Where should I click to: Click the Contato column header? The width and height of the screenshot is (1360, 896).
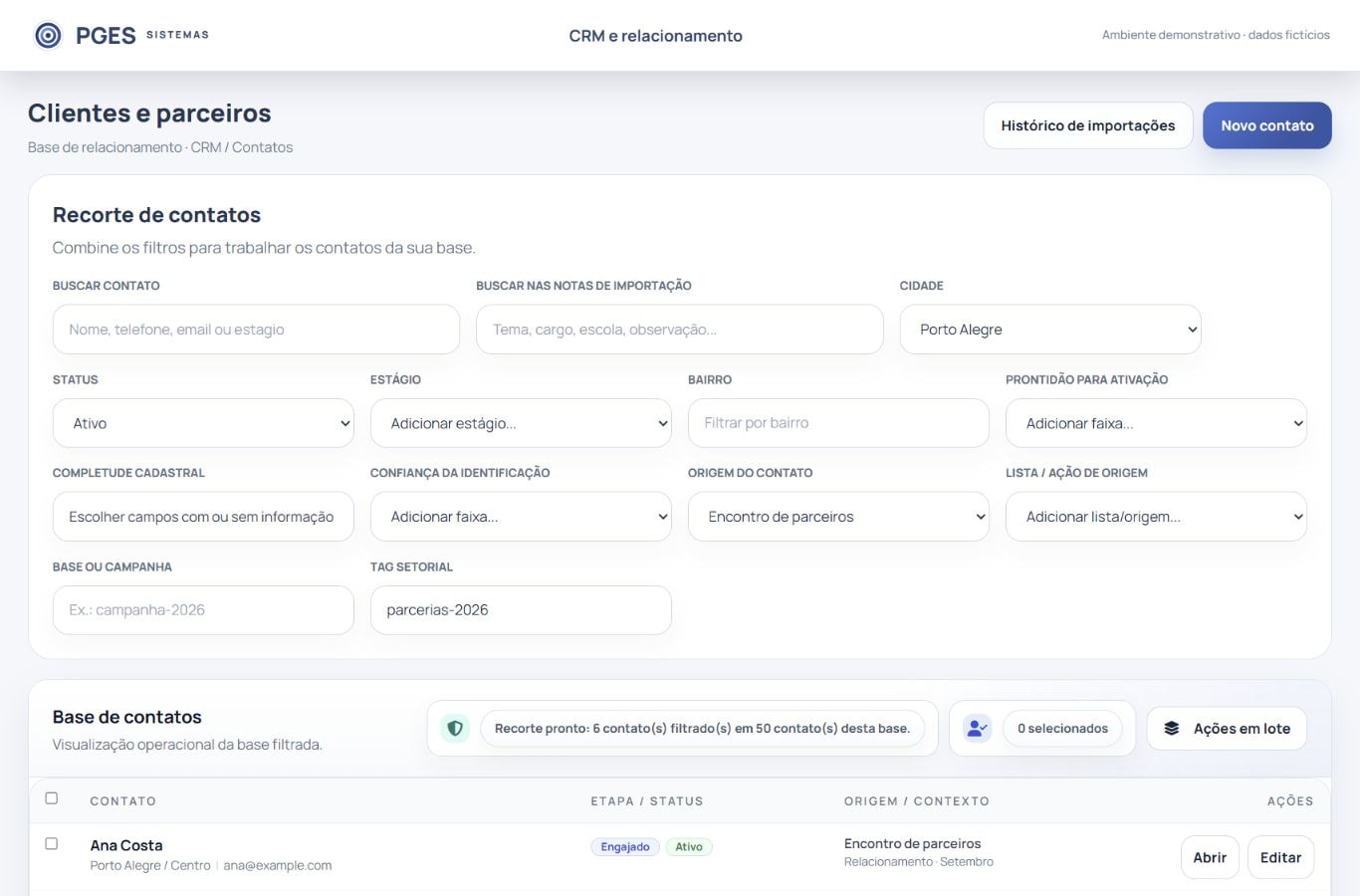click(122, 801)
